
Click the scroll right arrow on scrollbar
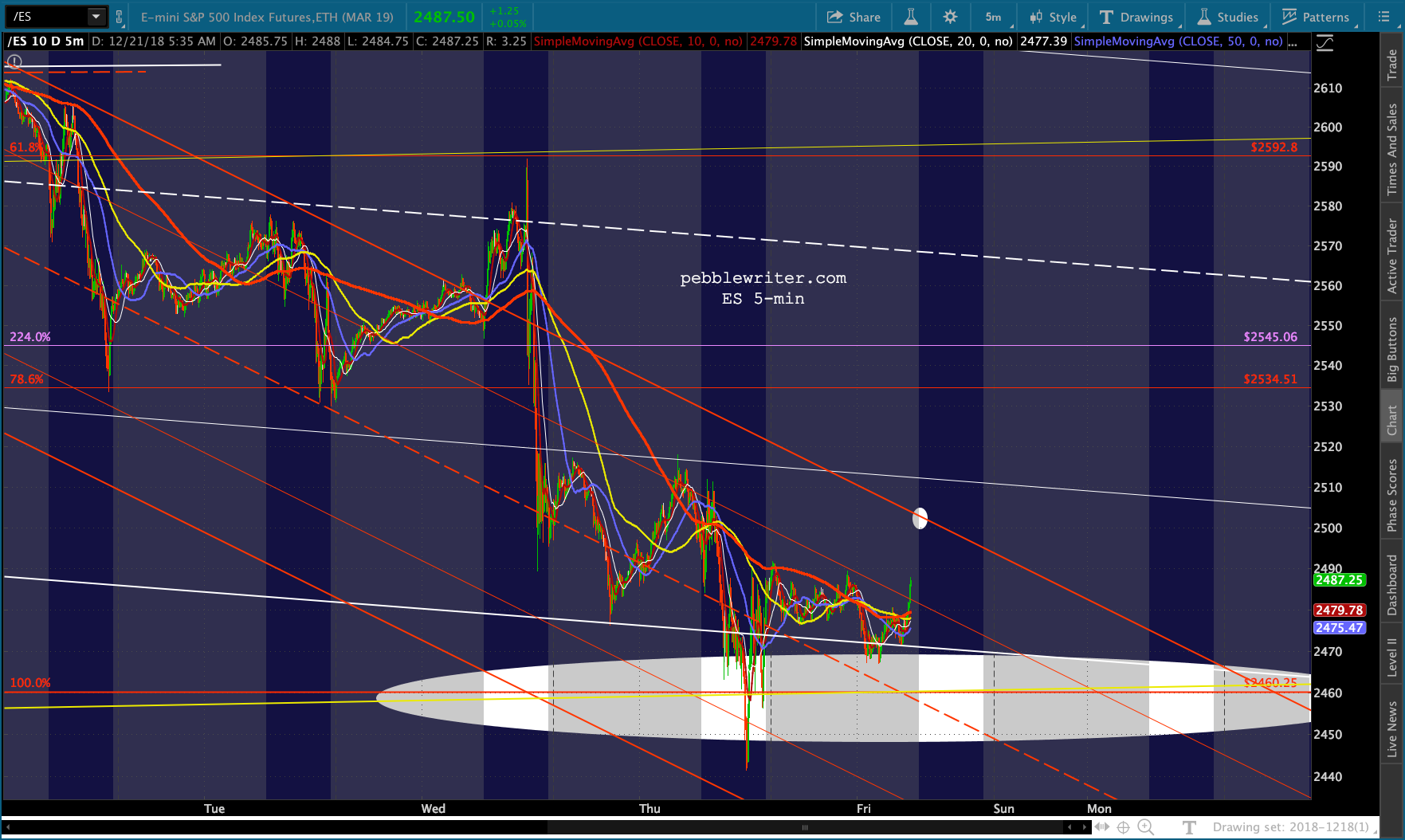click(x=1084, y=827)
